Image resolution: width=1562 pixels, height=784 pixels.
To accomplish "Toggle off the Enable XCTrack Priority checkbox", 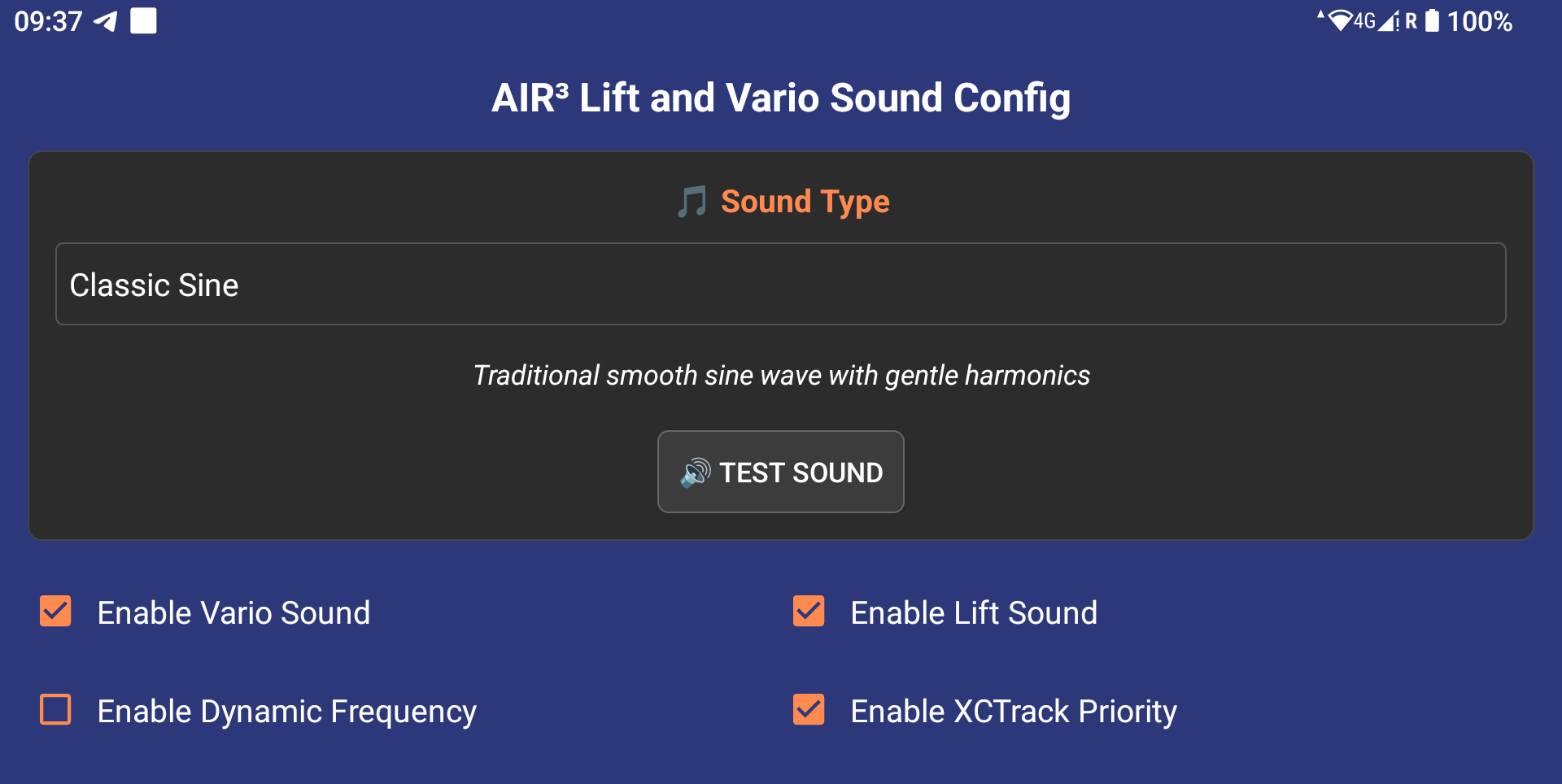I will coord(809,709).
